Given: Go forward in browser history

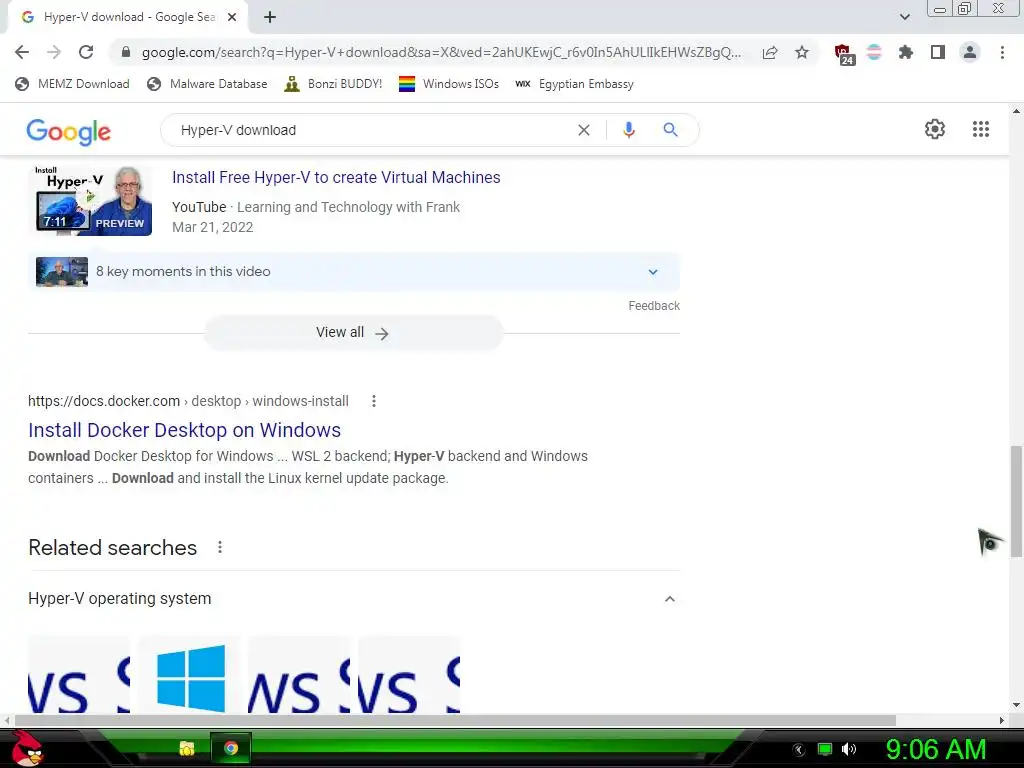Looking at the screenshot, I should [54, 52].
